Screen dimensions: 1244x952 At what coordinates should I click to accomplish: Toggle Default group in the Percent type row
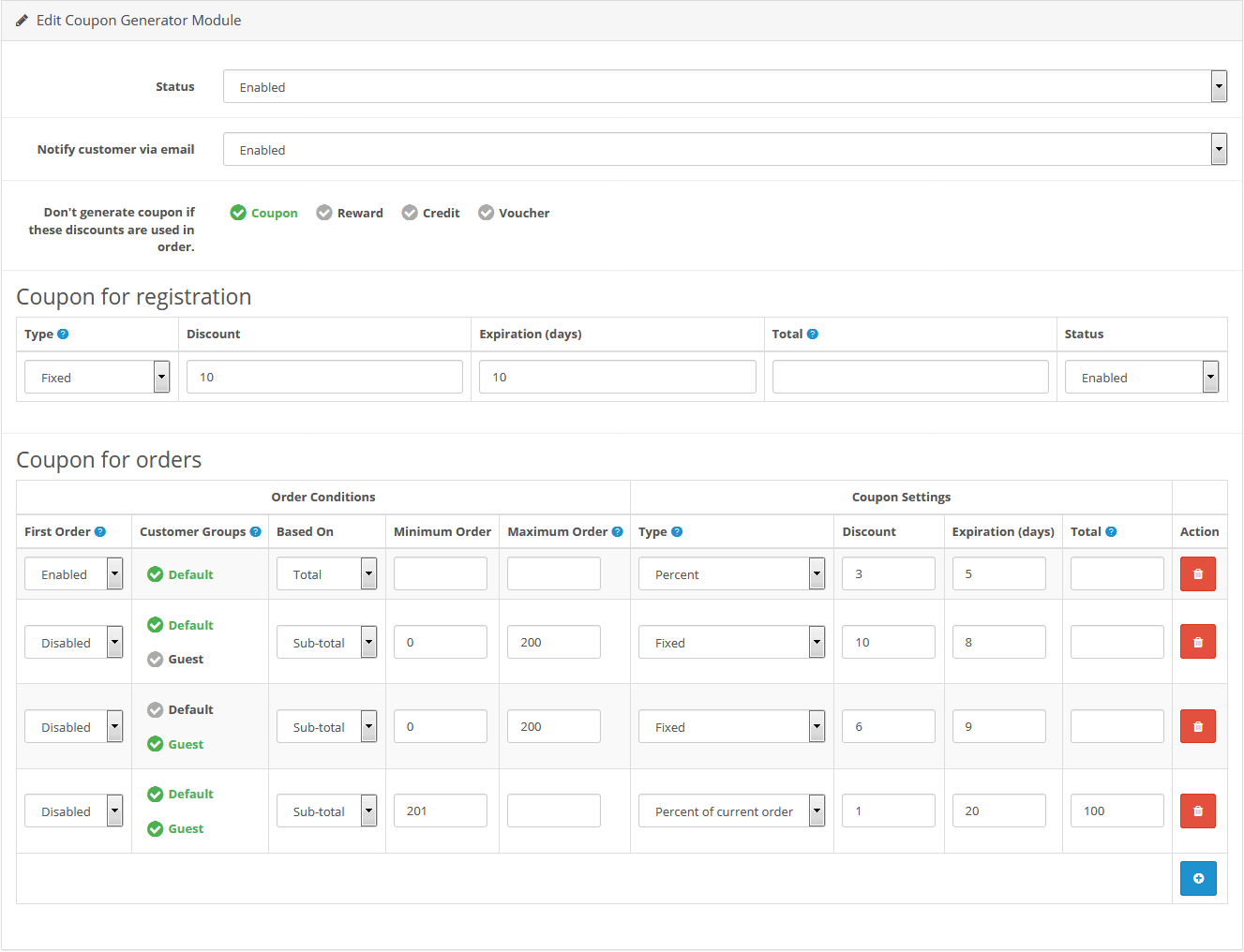156,574
